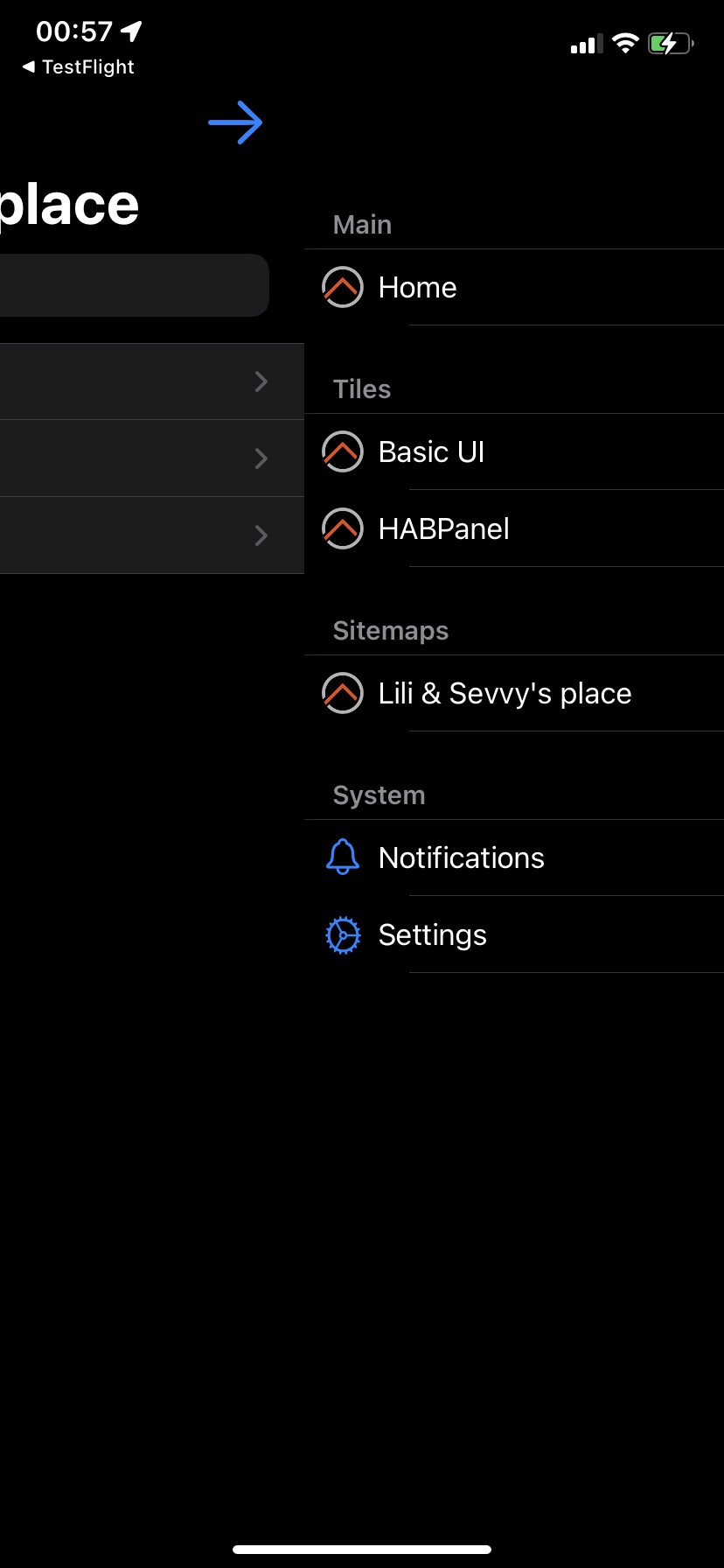
Task: Tap the Settings gear icon
Action: coord(343,934)
